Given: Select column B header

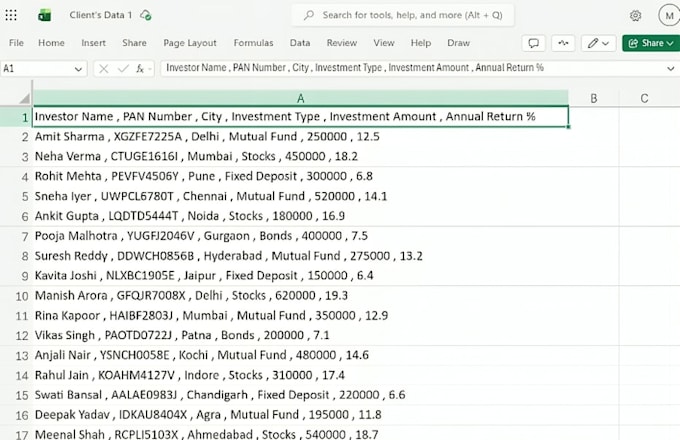Looking at the screenshot, I should [594, 98].
